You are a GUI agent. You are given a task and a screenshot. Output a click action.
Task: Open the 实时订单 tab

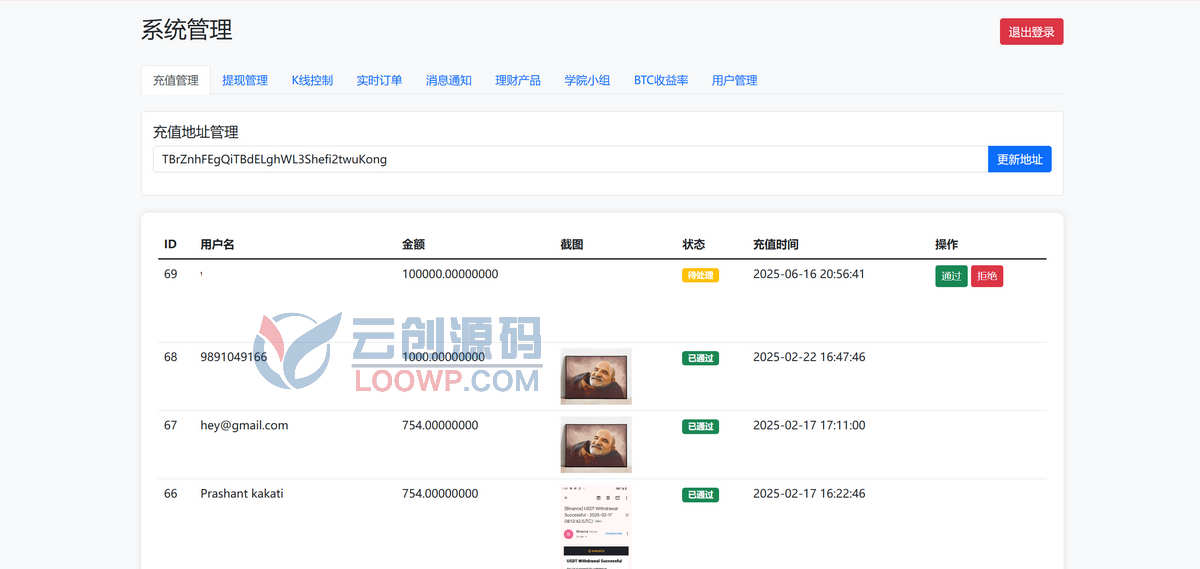click(379, 80)
